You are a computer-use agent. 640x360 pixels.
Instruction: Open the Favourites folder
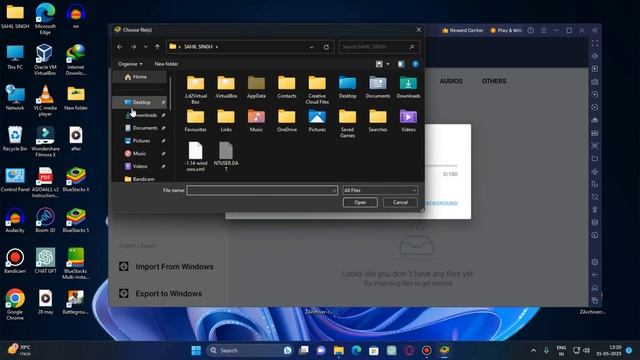[x=196, y=120]
